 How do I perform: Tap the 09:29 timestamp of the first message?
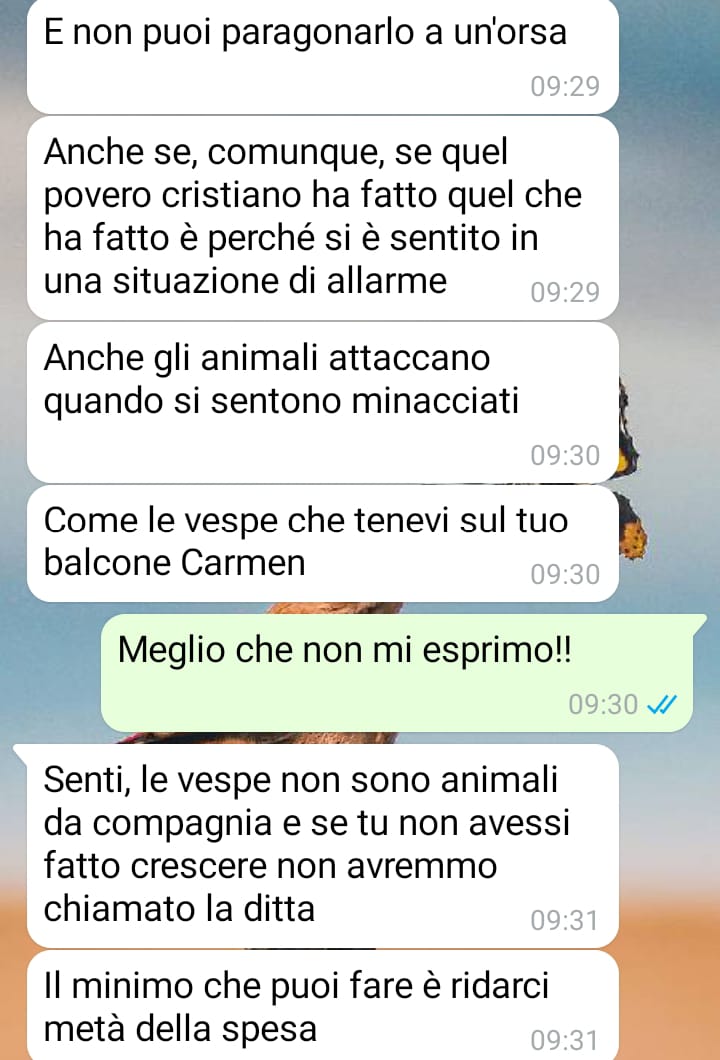[565, 87]
